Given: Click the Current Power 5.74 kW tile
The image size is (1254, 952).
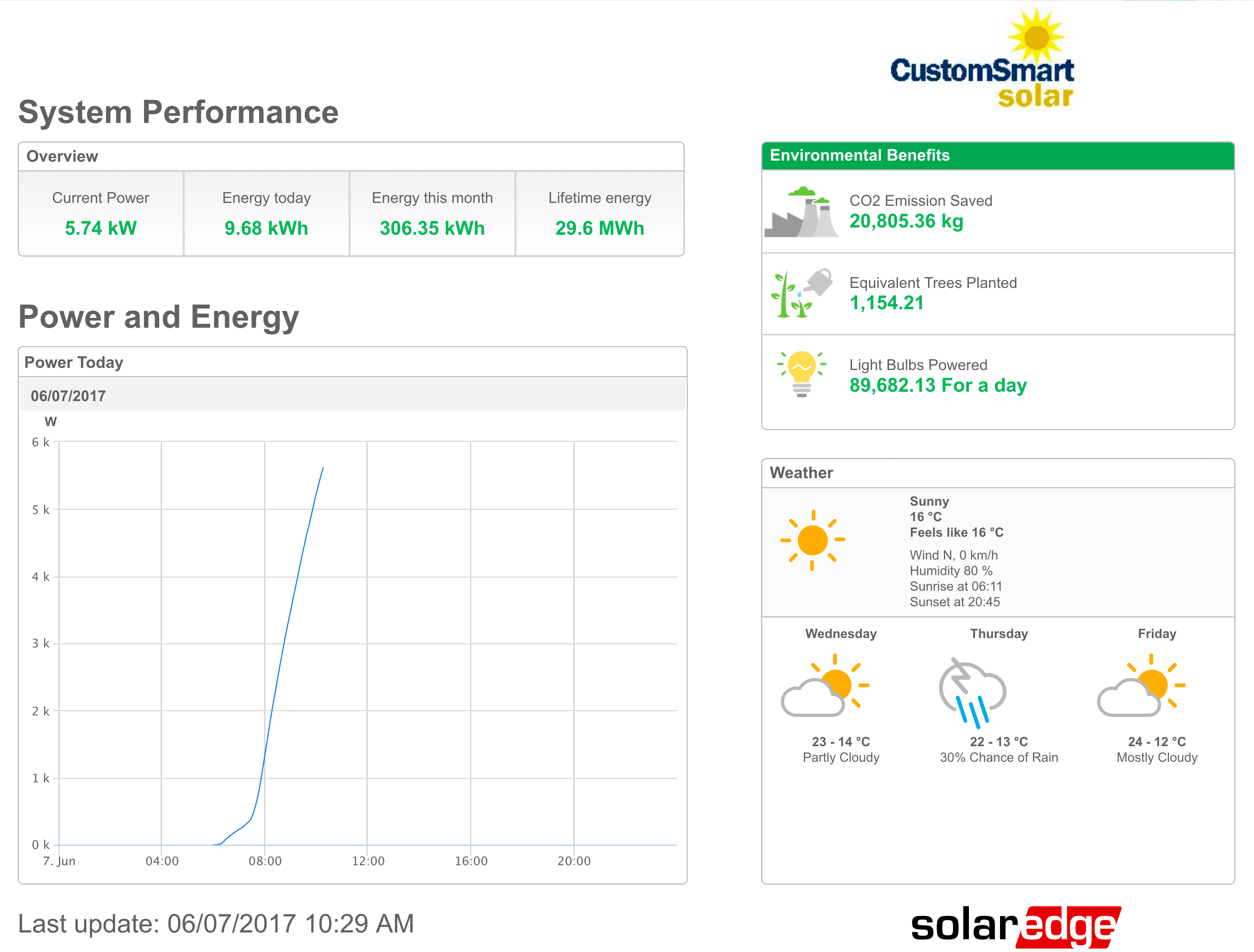Looking at the screenshot, I should [101, 214].
